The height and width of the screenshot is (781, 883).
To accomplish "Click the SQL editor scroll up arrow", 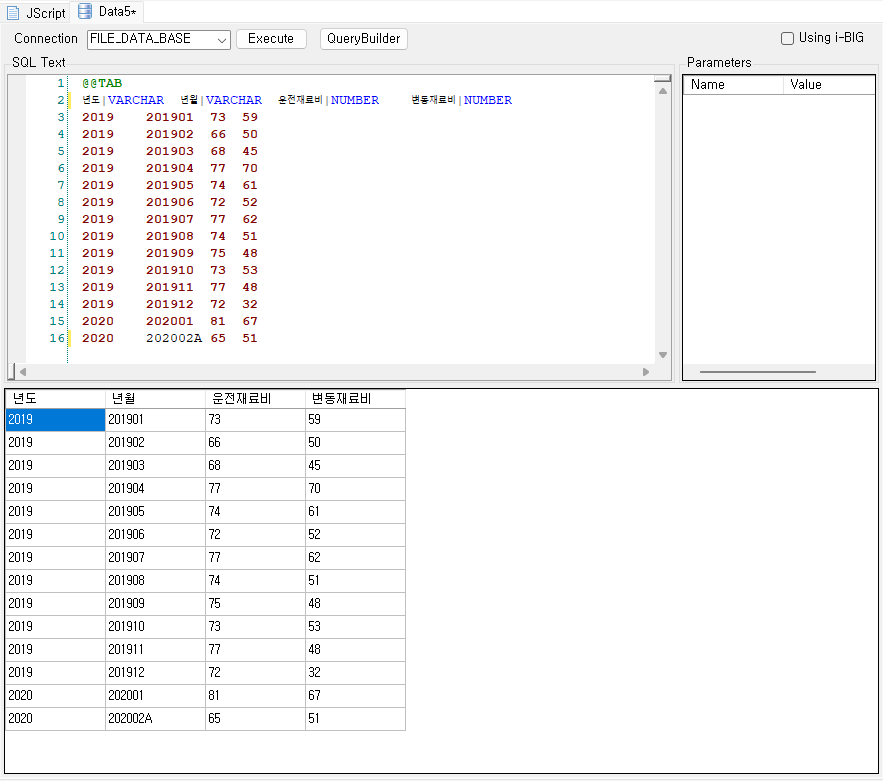I will [x=662, y=91].
